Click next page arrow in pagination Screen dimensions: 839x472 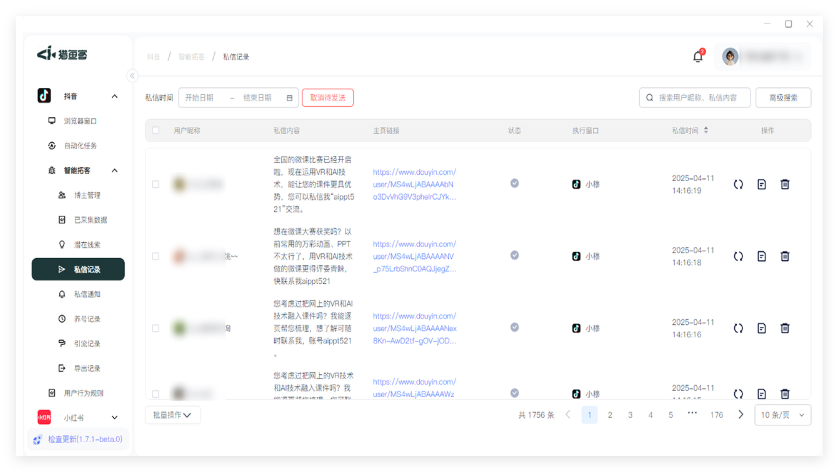coord(741,415)
